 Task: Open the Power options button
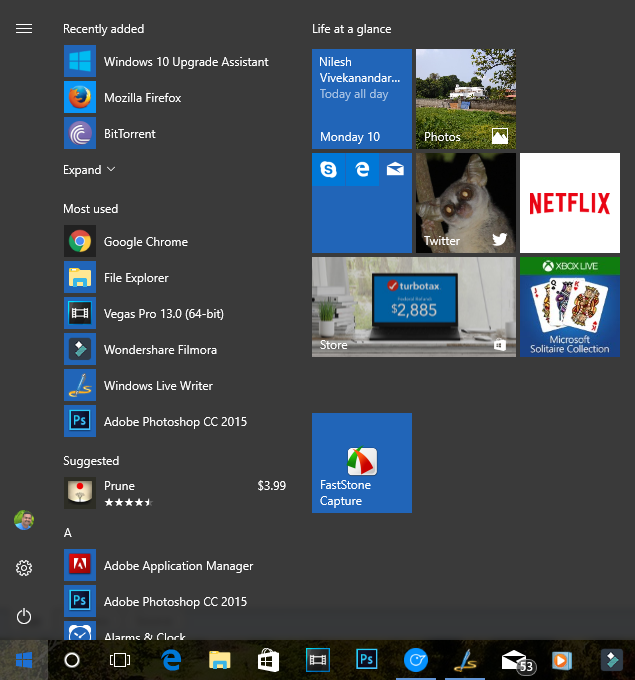click(24, 616)
